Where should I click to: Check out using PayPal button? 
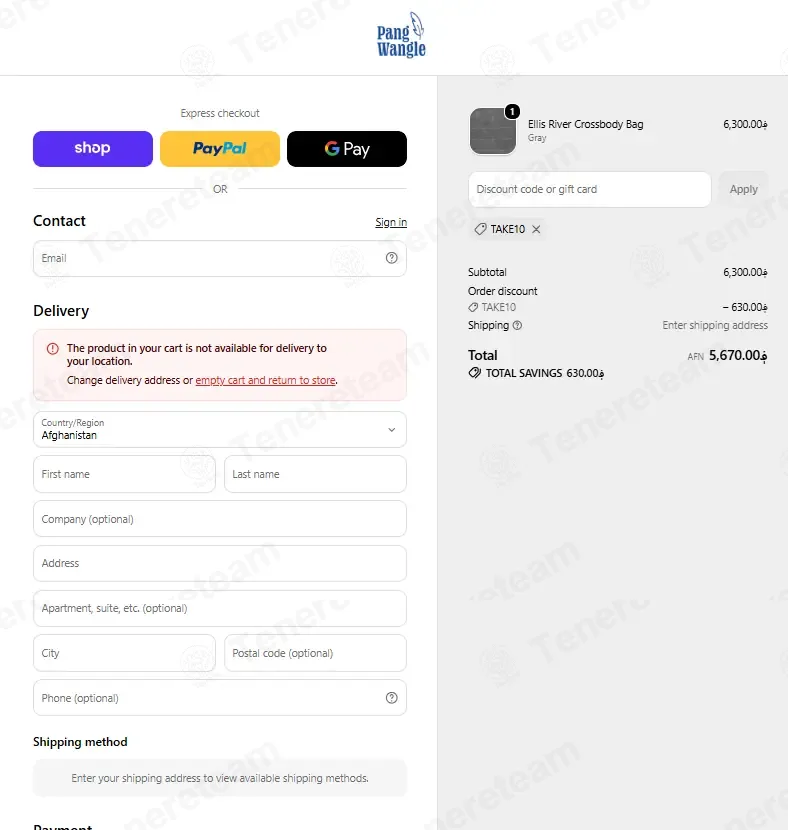point(220,149)
